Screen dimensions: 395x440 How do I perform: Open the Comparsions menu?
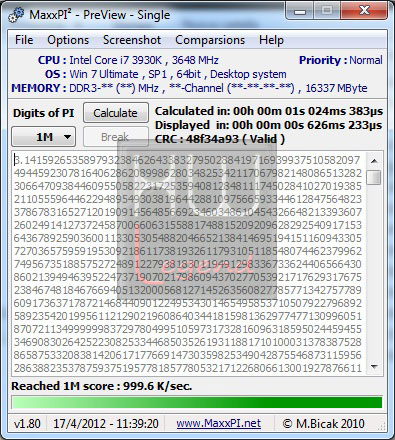(210, 40)
